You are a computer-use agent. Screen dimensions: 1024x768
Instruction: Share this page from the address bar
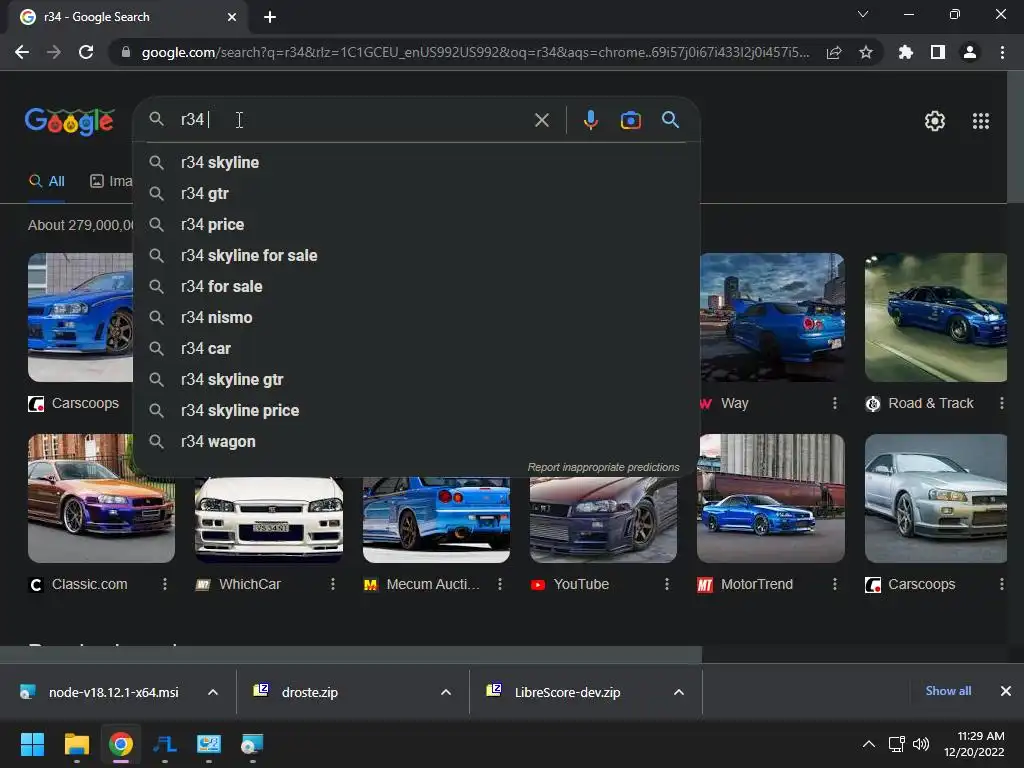[x=834, y=52]
